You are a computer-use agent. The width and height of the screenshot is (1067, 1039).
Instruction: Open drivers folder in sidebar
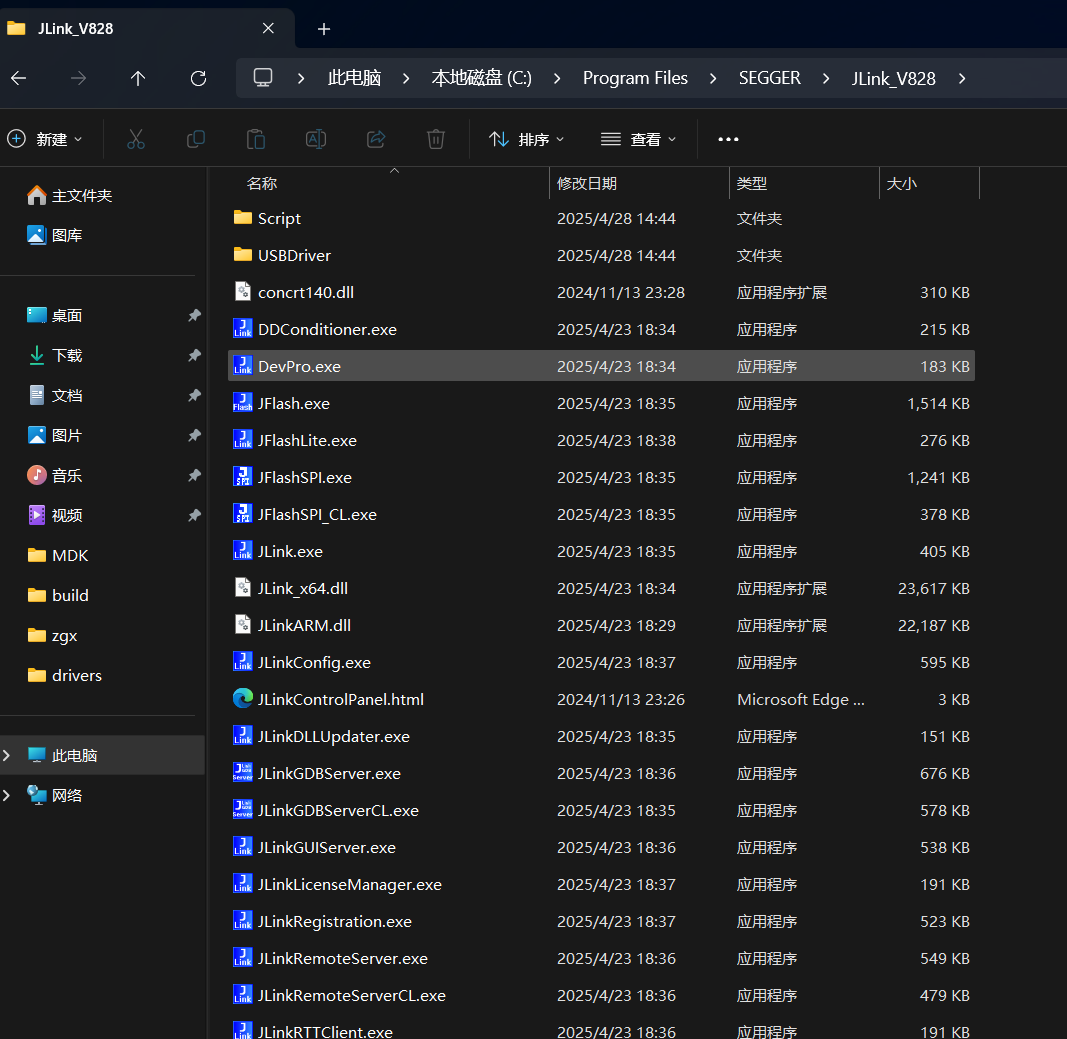(x=65, y=675)
